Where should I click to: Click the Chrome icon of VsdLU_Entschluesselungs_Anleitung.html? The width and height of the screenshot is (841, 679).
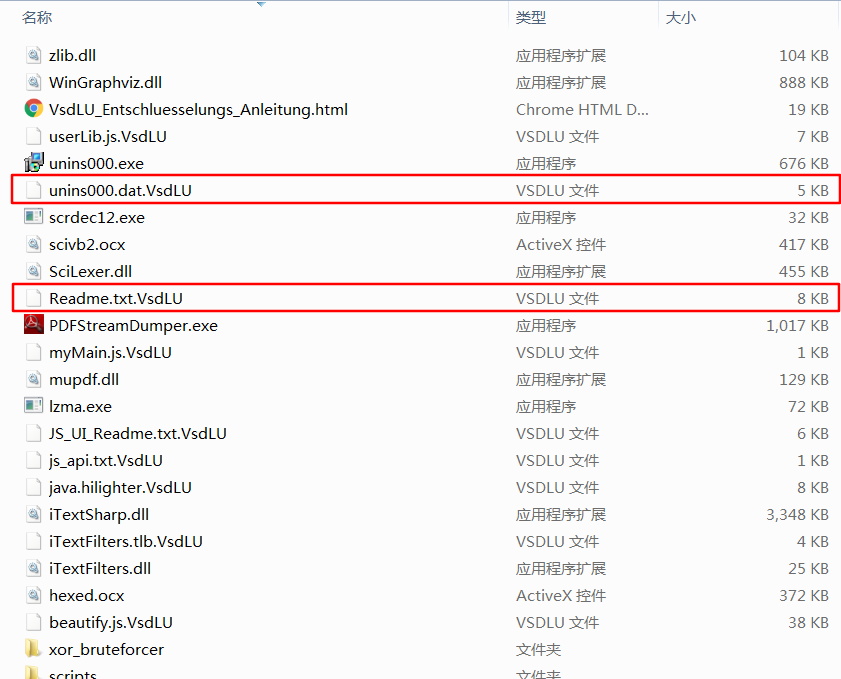(x=33, y=109)
